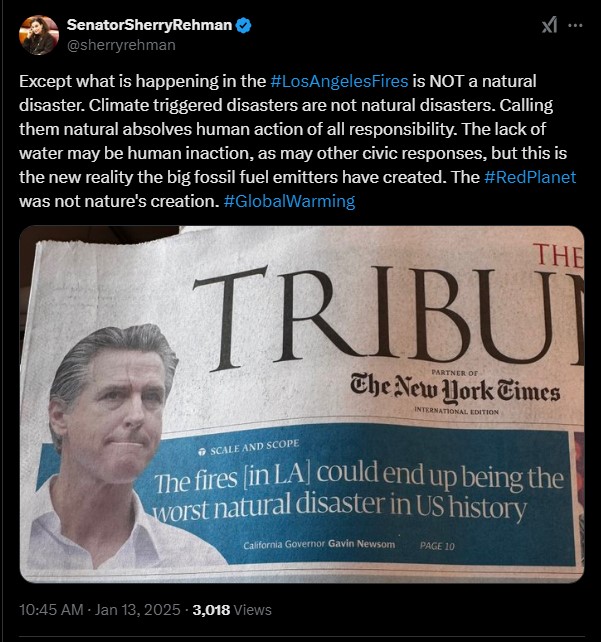Click the PAGE 10 label in photo
The width and height of the screenshot is (601, 642).
437,546
